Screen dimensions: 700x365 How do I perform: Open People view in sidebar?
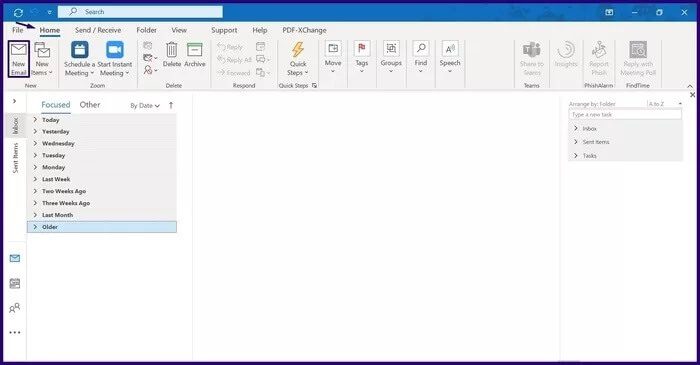(15, 308)
